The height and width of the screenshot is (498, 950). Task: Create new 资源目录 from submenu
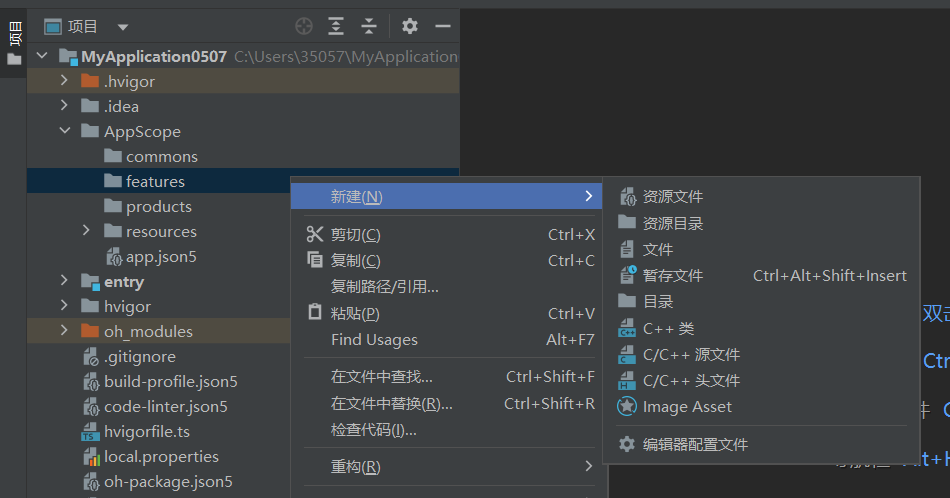[762, 223]
